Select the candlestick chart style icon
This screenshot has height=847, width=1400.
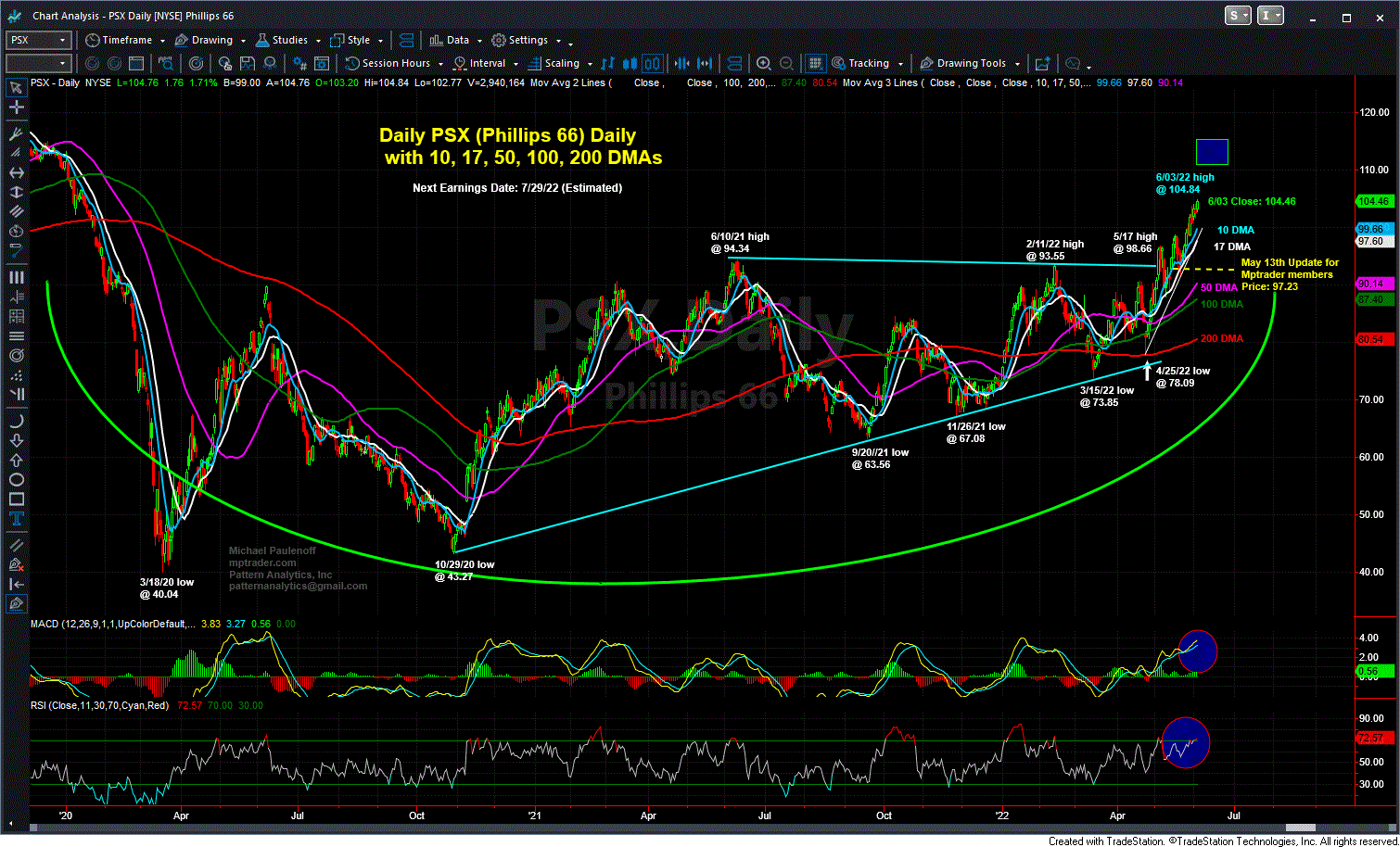pos(630,64)
